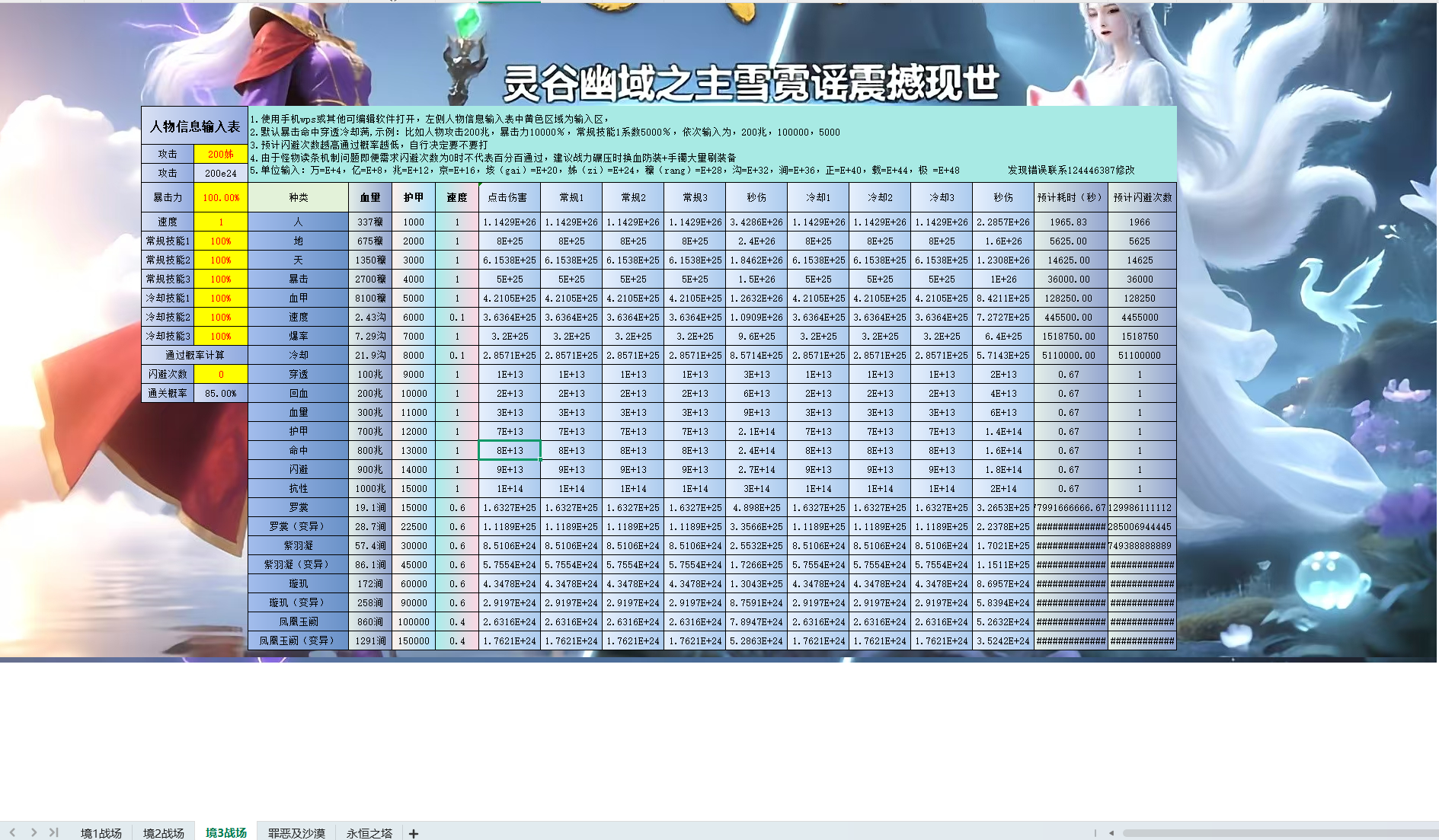1439x840 pixels.
Task: Go to next sheet tab arrow
Action: 34,832
